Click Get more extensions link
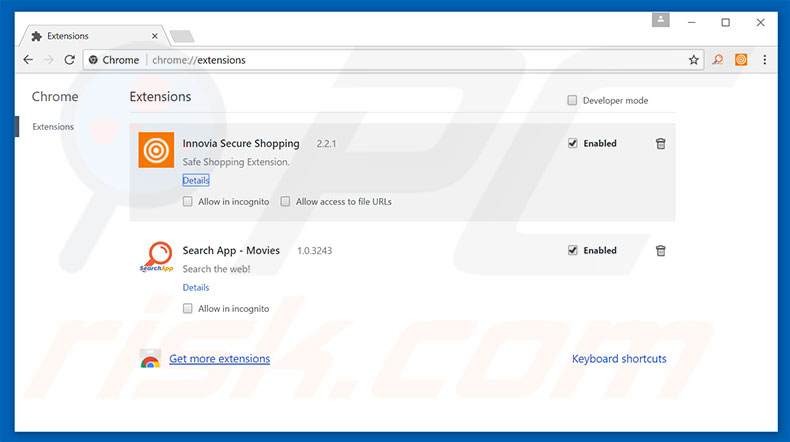The width and height of the screenshot is (790, 442). tap(220, 358)
